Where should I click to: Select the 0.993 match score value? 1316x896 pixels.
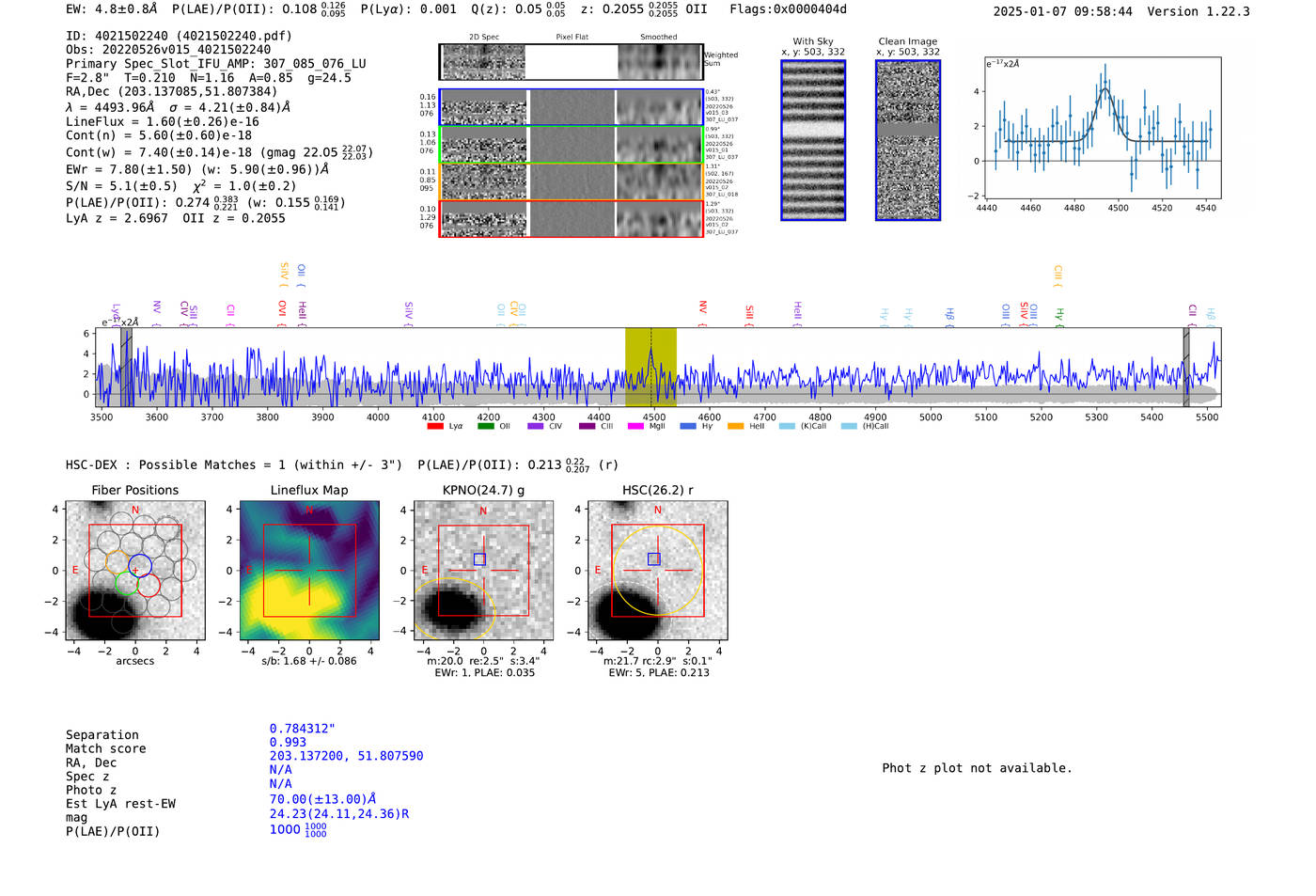pos(288,742)
